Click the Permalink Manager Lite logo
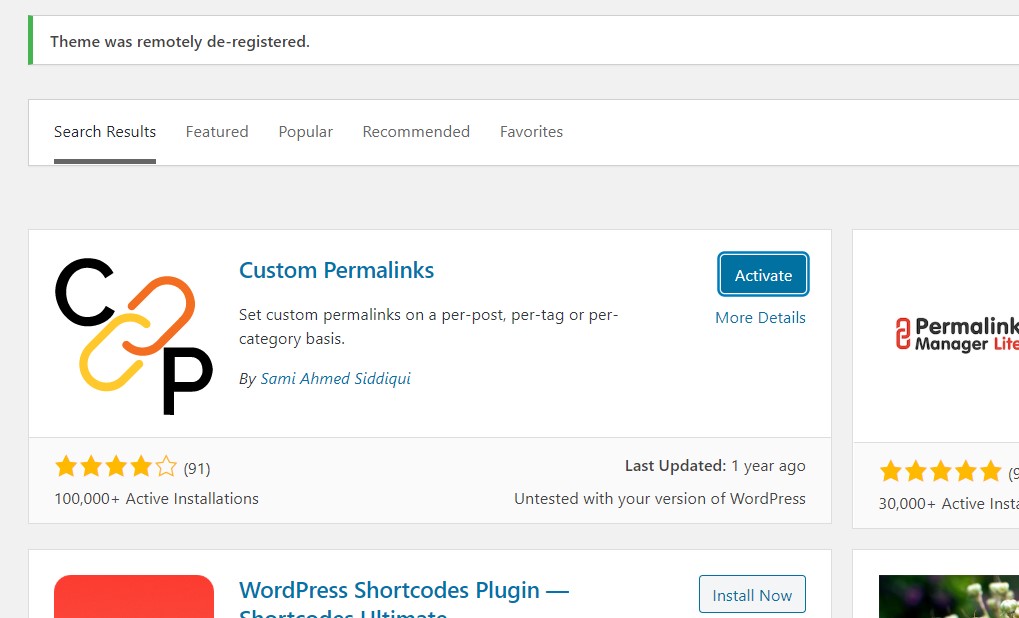The height and width of the screenshot is (618, 1019). pyautogui.click(x=957, y=334)
